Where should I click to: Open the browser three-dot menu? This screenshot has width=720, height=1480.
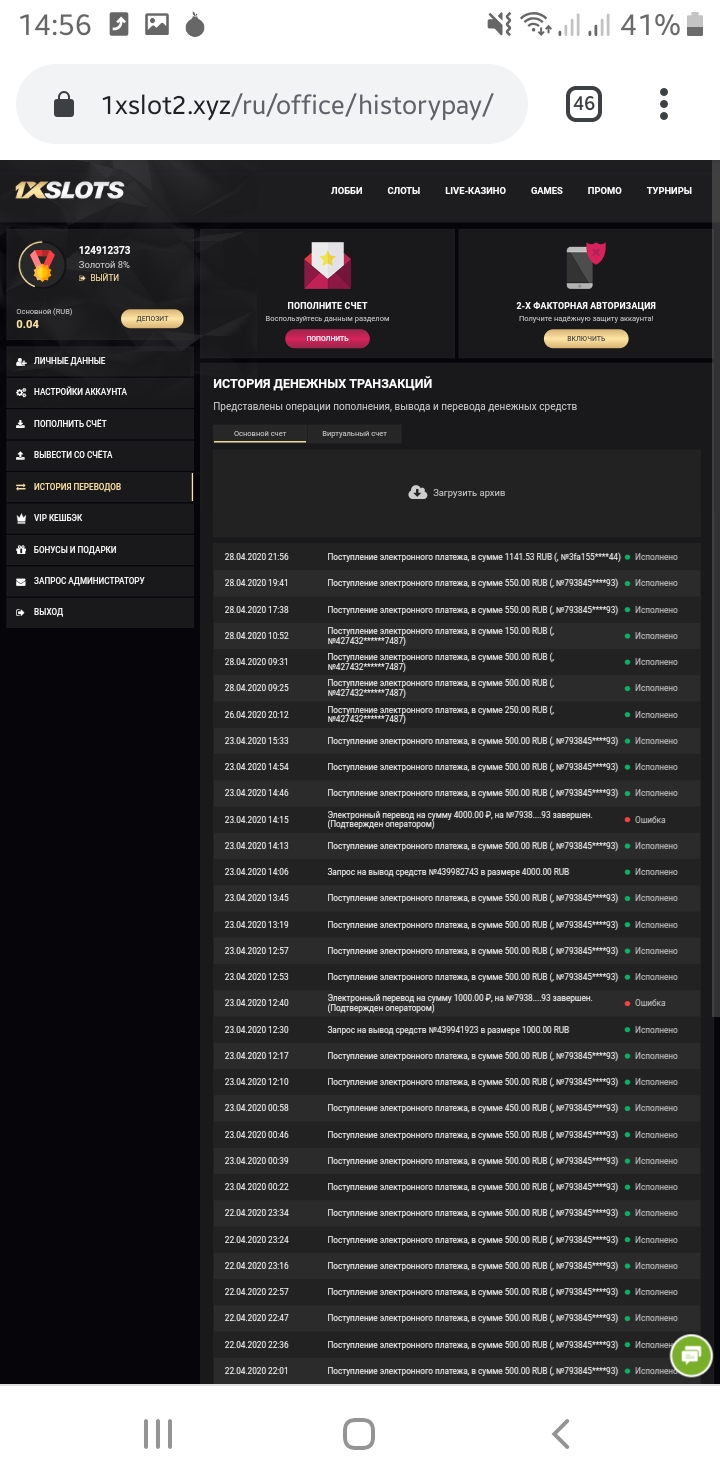pyautogui.click(x=663, y=103)
